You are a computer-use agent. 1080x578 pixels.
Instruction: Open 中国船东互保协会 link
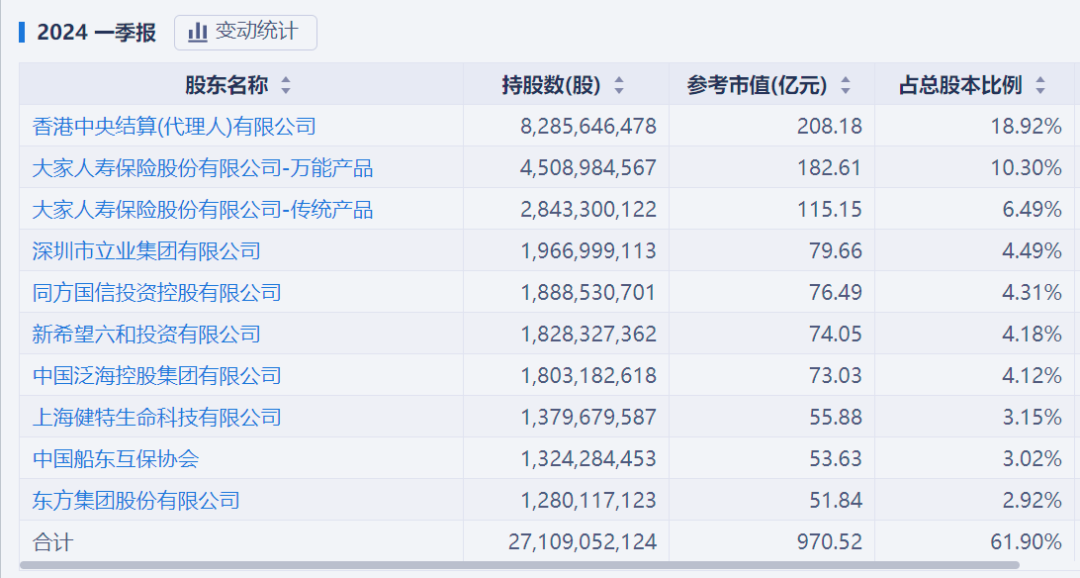coord(116,459)
